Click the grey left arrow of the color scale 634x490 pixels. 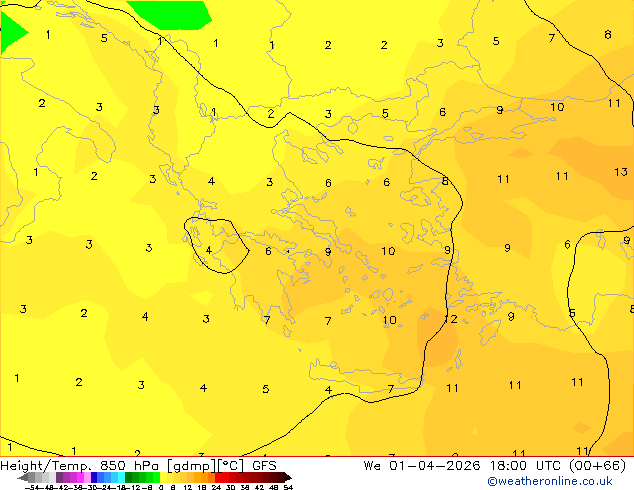click(23, 477)
